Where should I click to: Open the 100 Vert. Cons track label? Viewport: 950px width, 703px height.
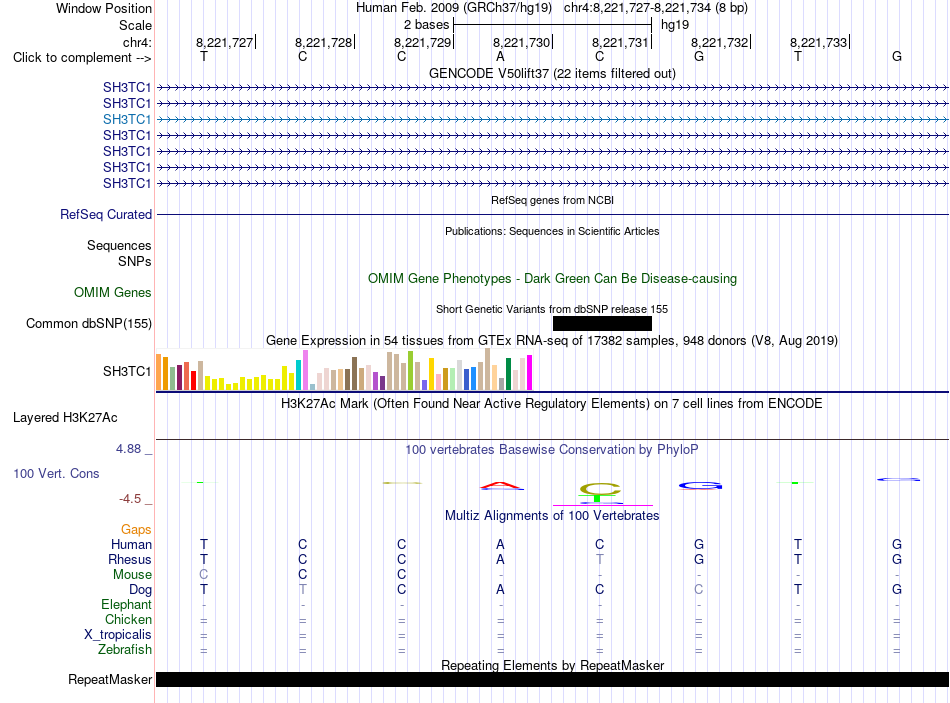56,473
